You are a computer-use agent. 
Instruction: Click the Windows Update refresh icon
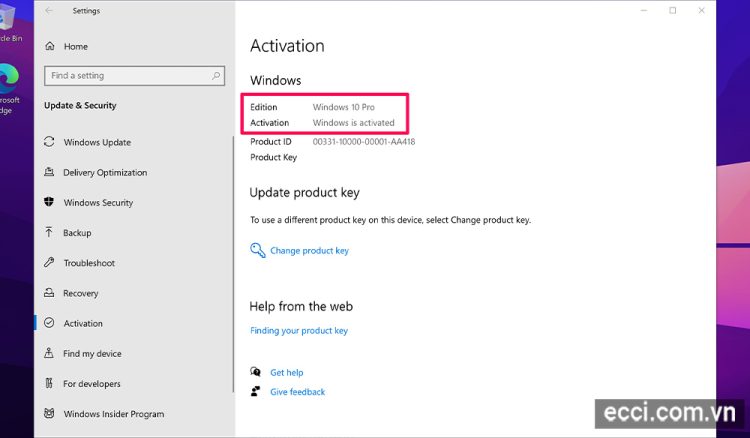pos(49,142)
